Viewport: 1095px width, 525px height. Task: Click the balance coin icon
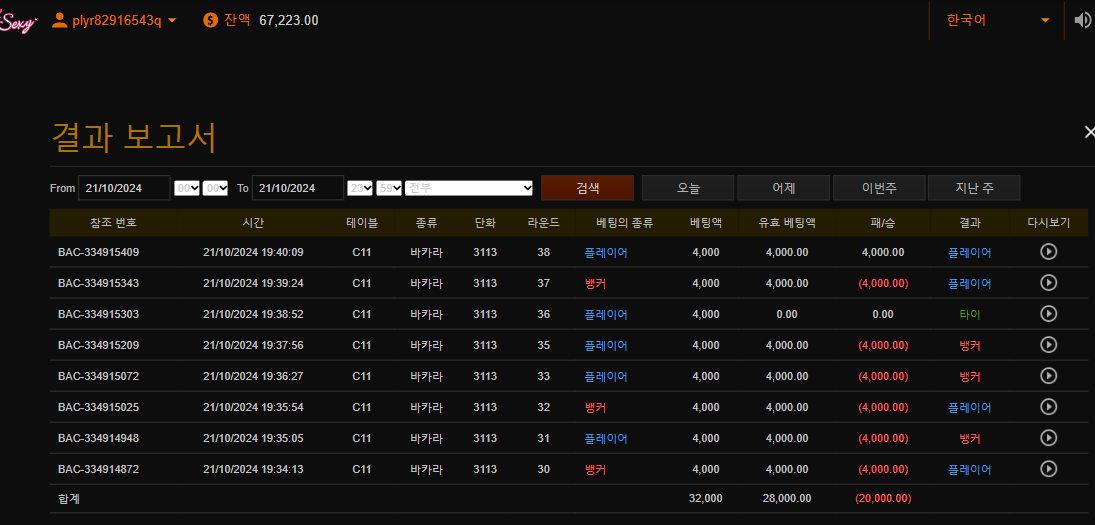(210, 20)
